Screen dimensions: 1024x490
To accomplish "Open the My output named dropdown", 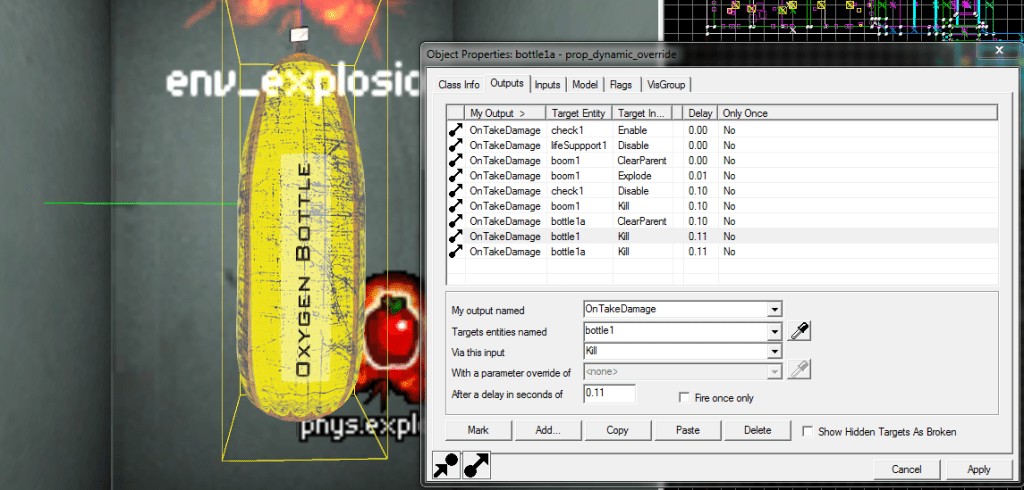I will click(773, 310).
